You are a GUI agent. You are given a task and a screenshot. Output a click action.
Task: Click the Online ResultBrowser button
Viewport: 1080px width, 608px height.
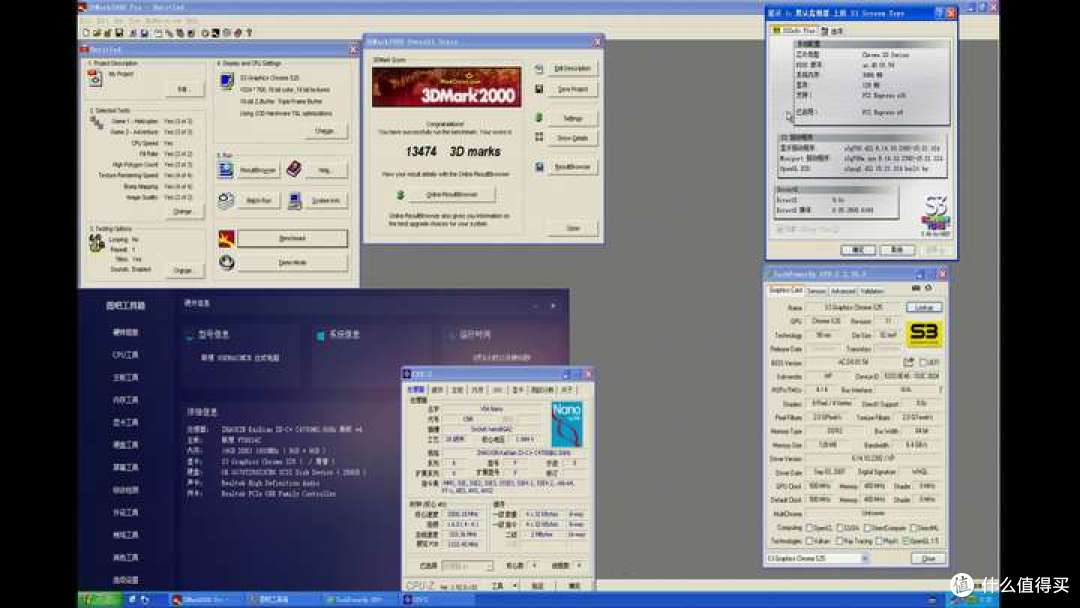click(x=451, y=195)
